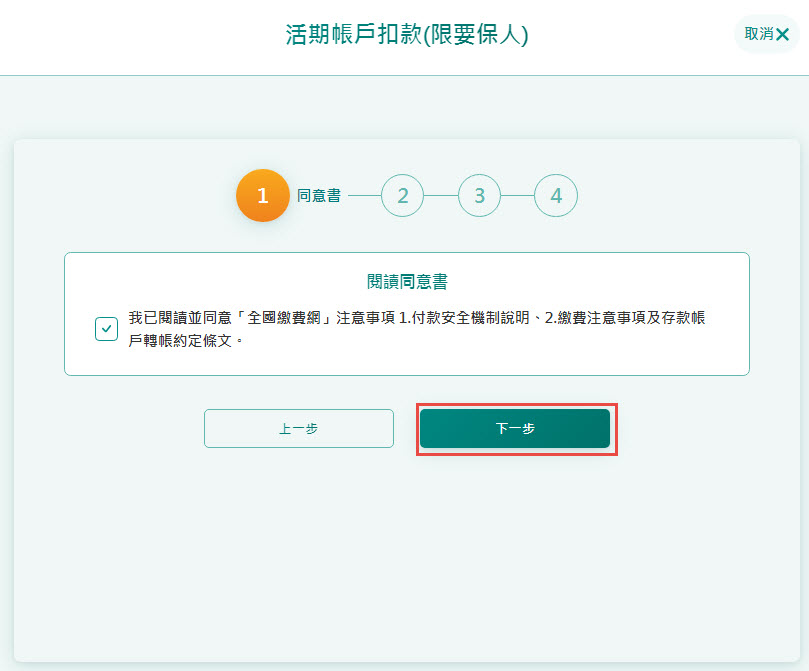Click the 活期帳戶扣款(限要保人) page title

click(x=407, y=35)
